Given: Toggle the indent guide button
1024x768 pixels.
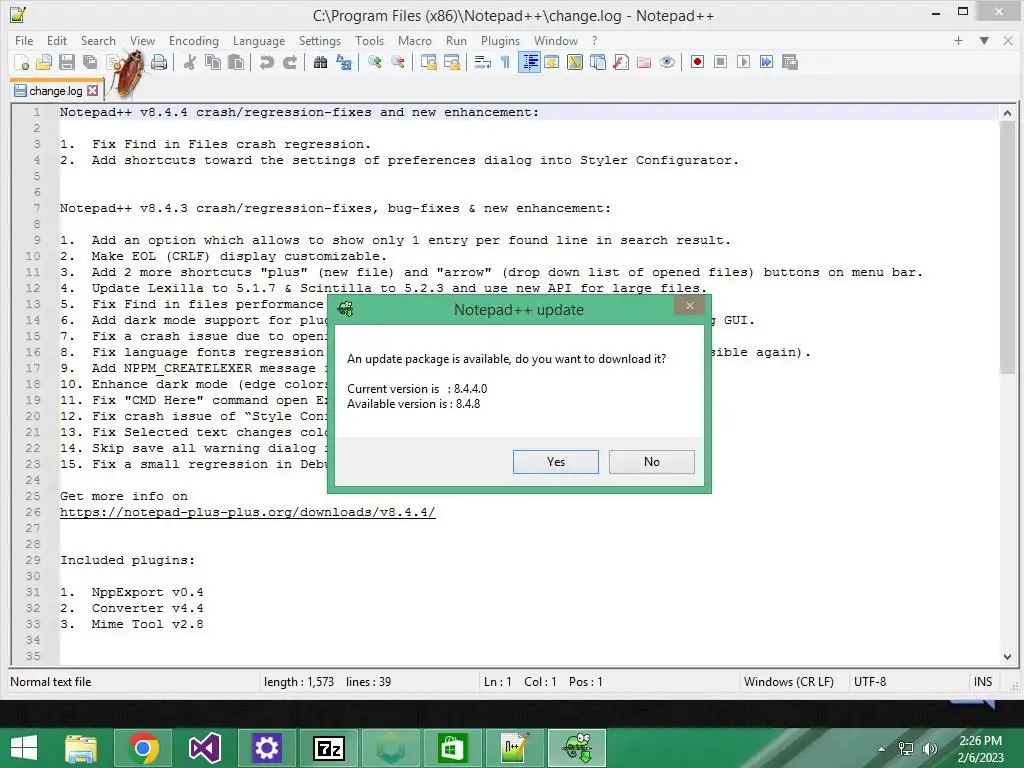Looking at the screenshot, I should 529,63.
